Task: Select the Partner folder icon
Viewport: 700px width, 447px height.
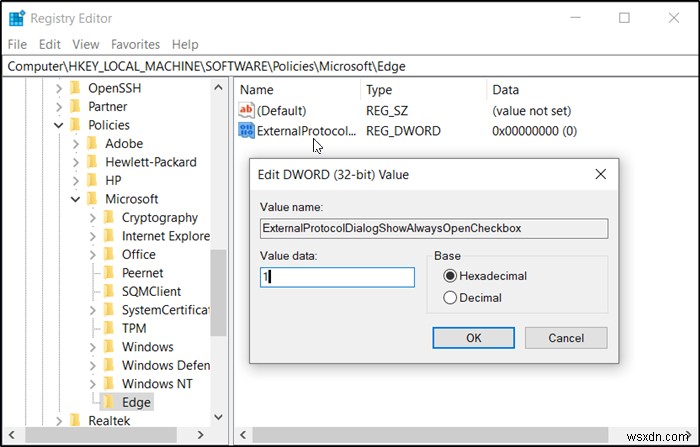Action: coord(75,106)
